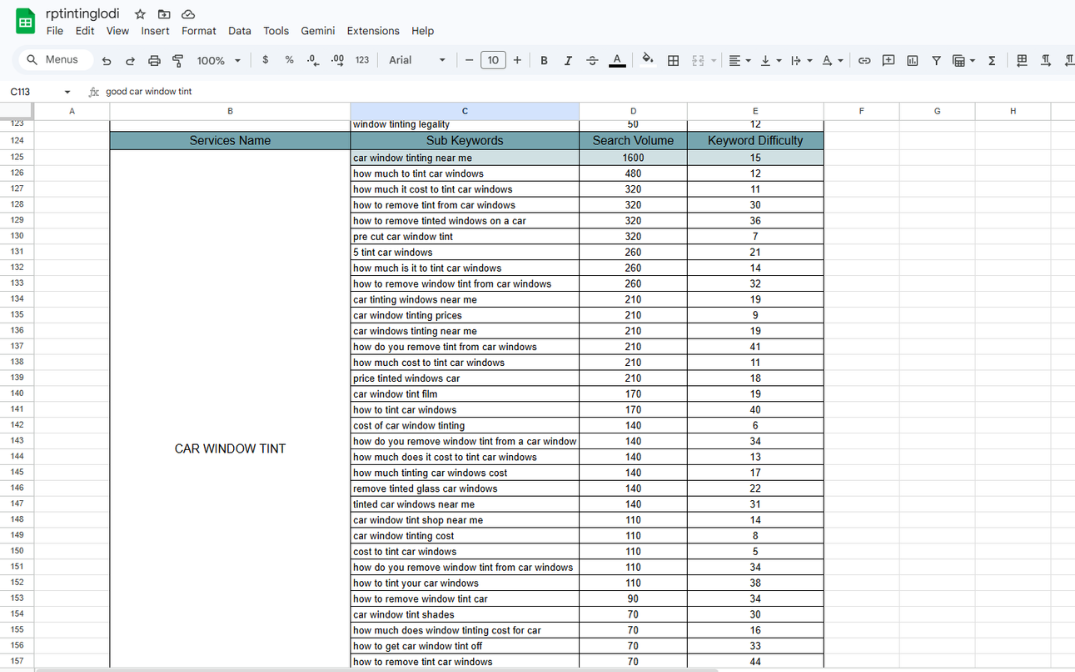Select the 'car window tinting near me' cell
This screenshot has height=672, width=1075.
[x=464, y=158]
